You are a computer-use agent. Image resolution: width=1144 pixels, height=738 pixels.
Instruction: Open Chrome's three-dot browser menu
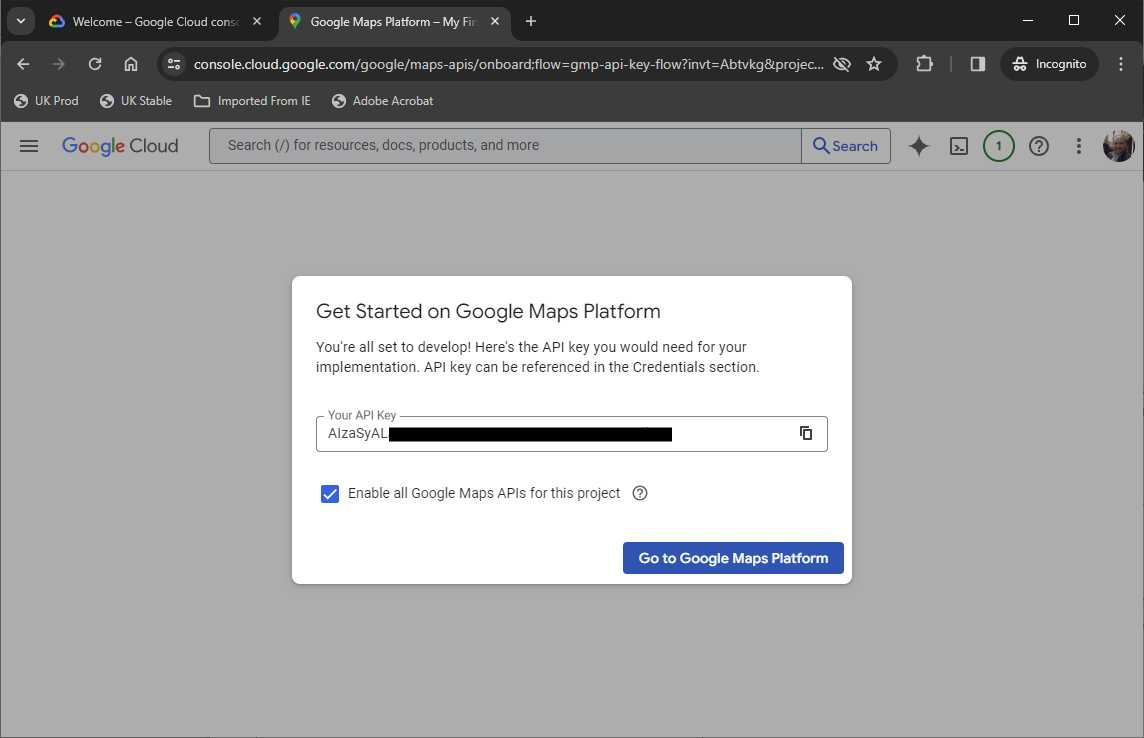click(x=1121, y=63)
